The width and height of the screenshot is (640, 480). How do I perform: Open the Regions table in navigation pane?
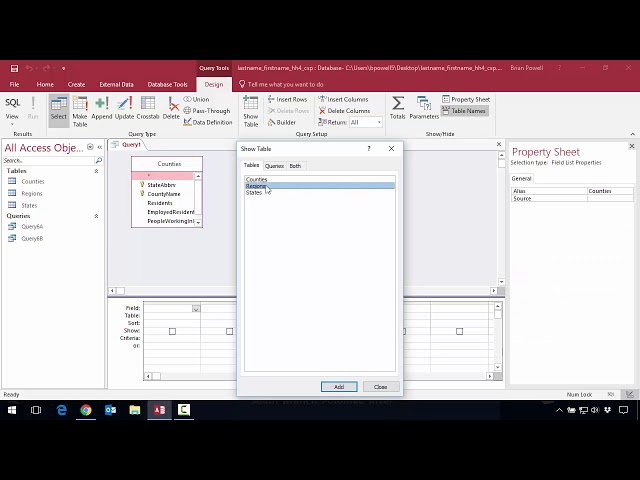(25, 193)
